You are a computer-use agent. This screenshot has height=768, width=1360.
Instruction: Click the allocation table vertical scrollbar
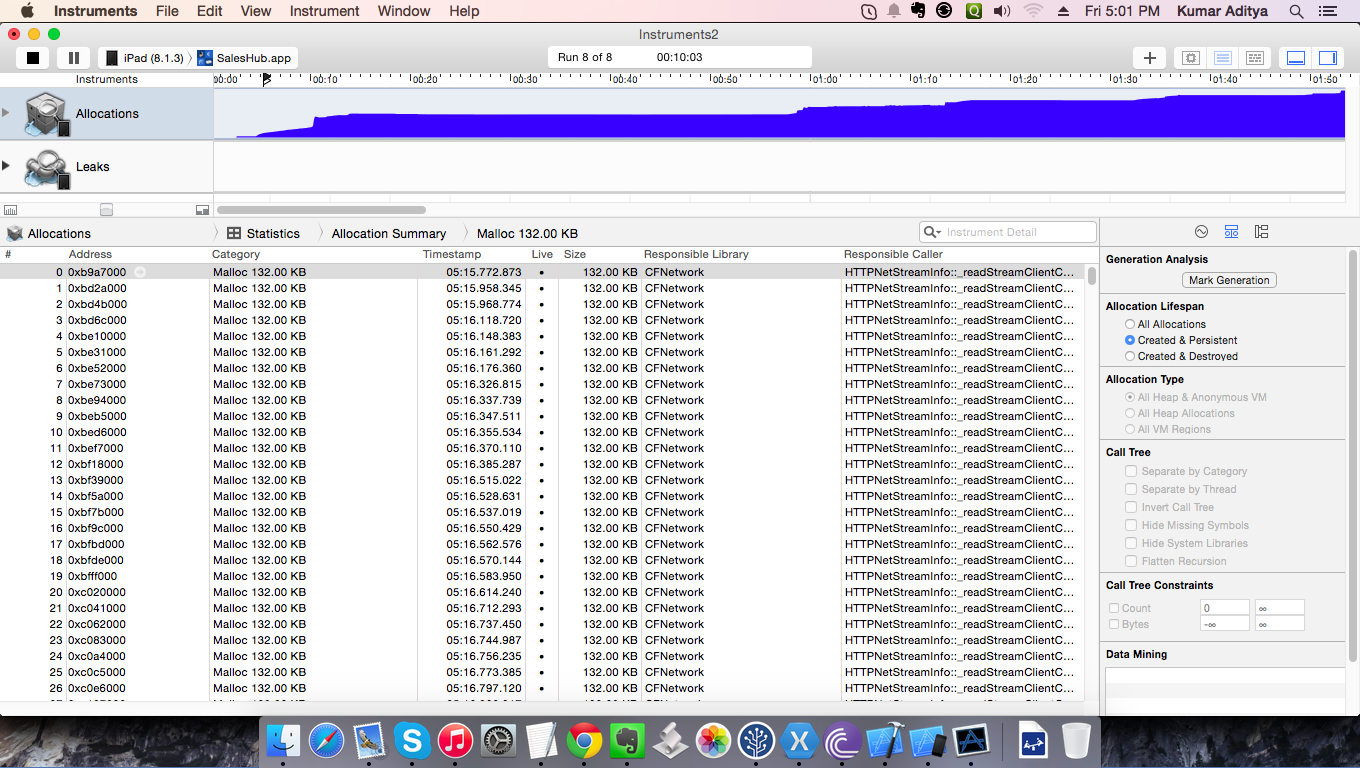[1092, 276]
